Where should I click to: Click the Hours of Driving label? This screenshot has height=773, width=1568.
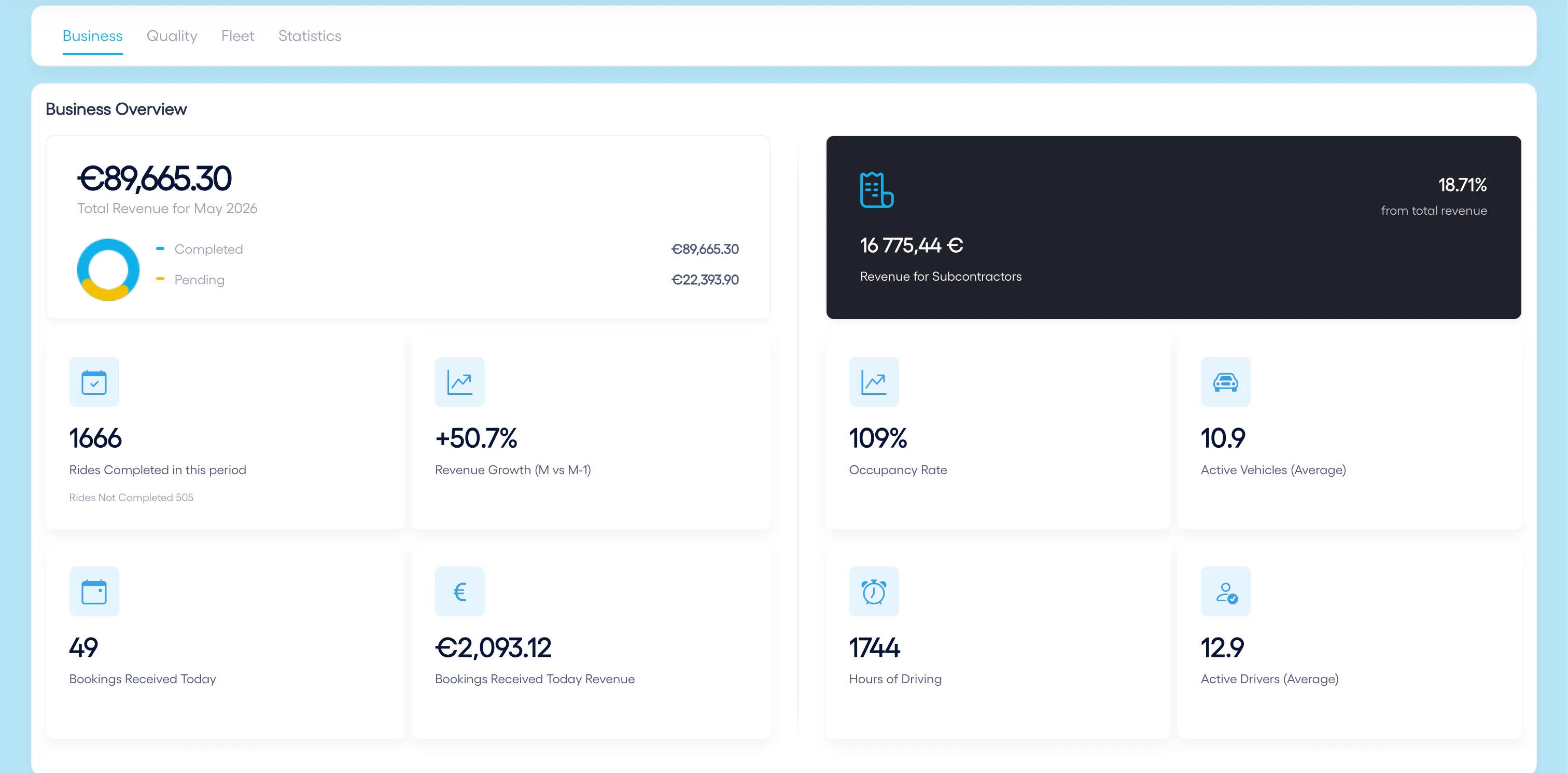click(895, 679)
